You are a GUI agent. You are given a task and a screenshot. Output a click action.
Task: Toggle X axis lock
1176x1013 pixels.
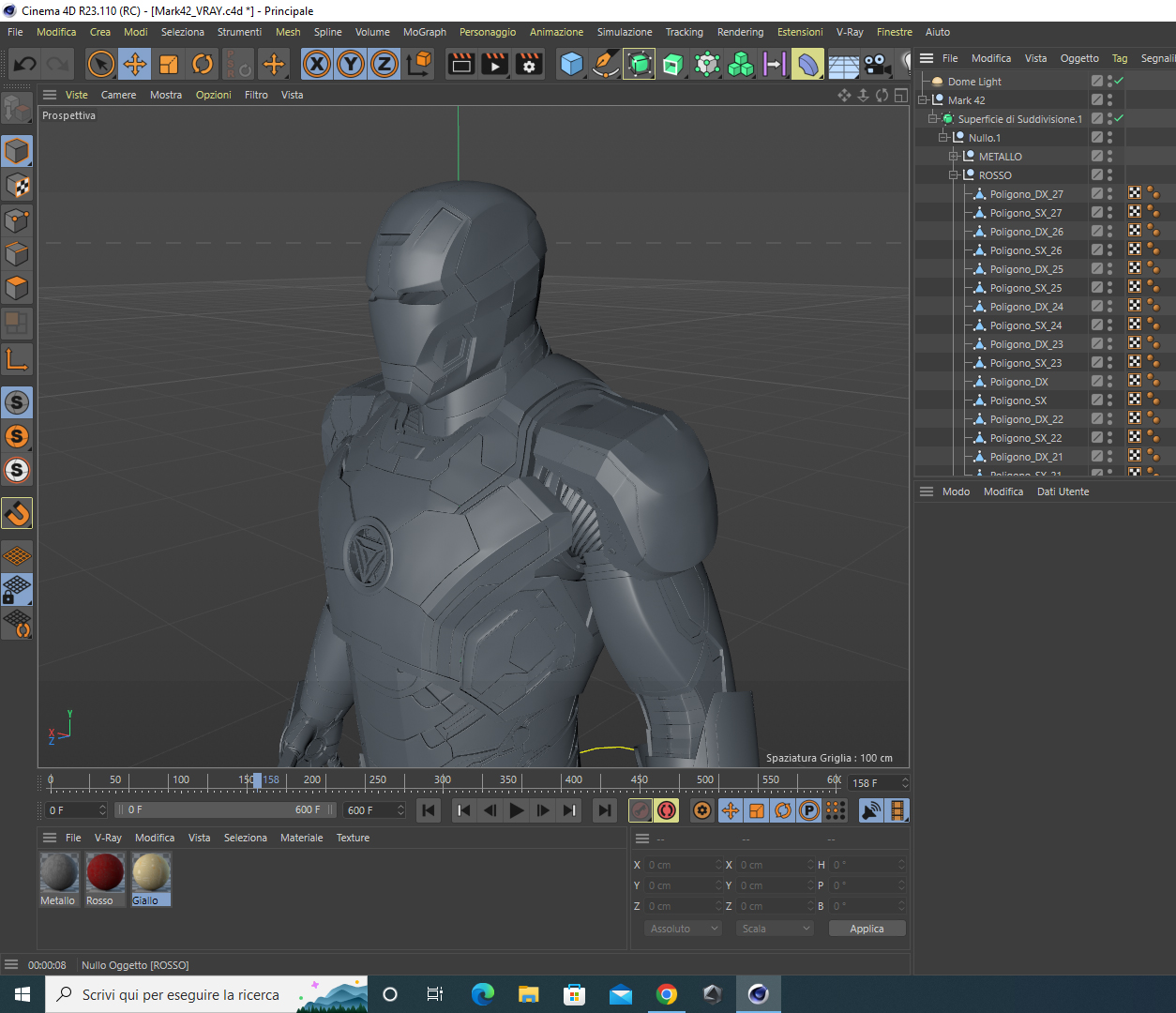pyautogui.click(x=317, y=64)
